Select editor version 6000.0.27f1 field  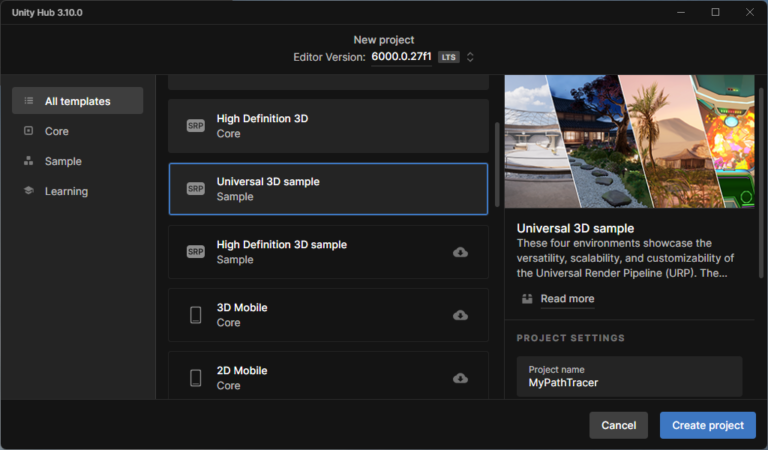(x=401, y=57)
